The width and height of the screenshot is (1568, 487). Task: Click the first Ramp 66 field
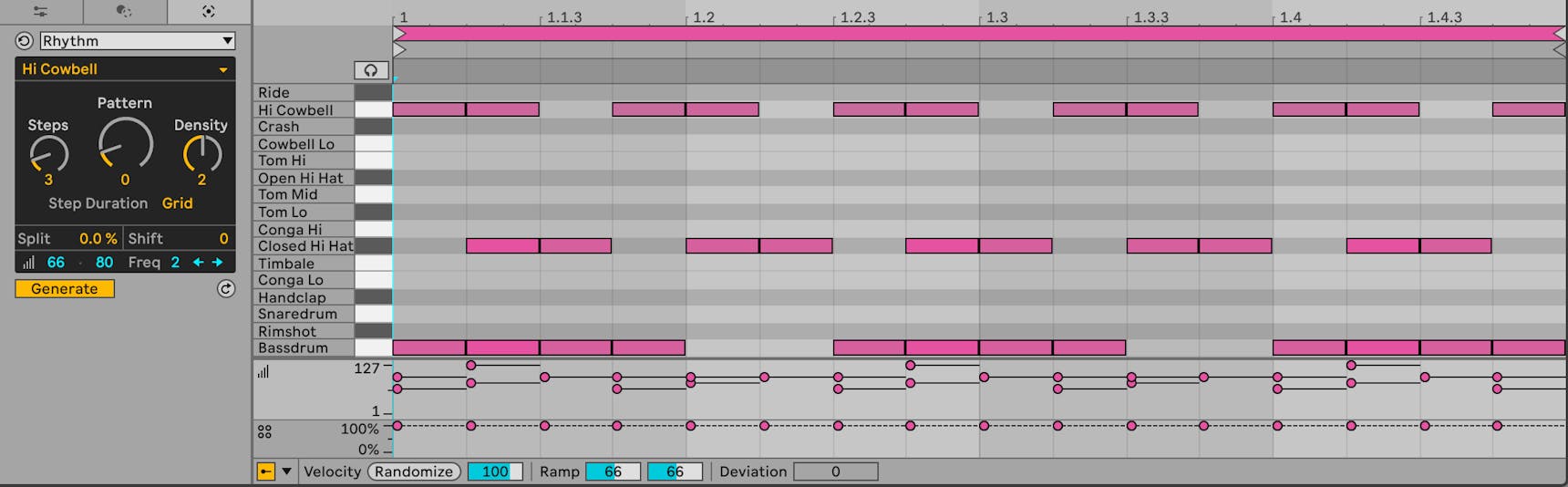coord(613,471)
